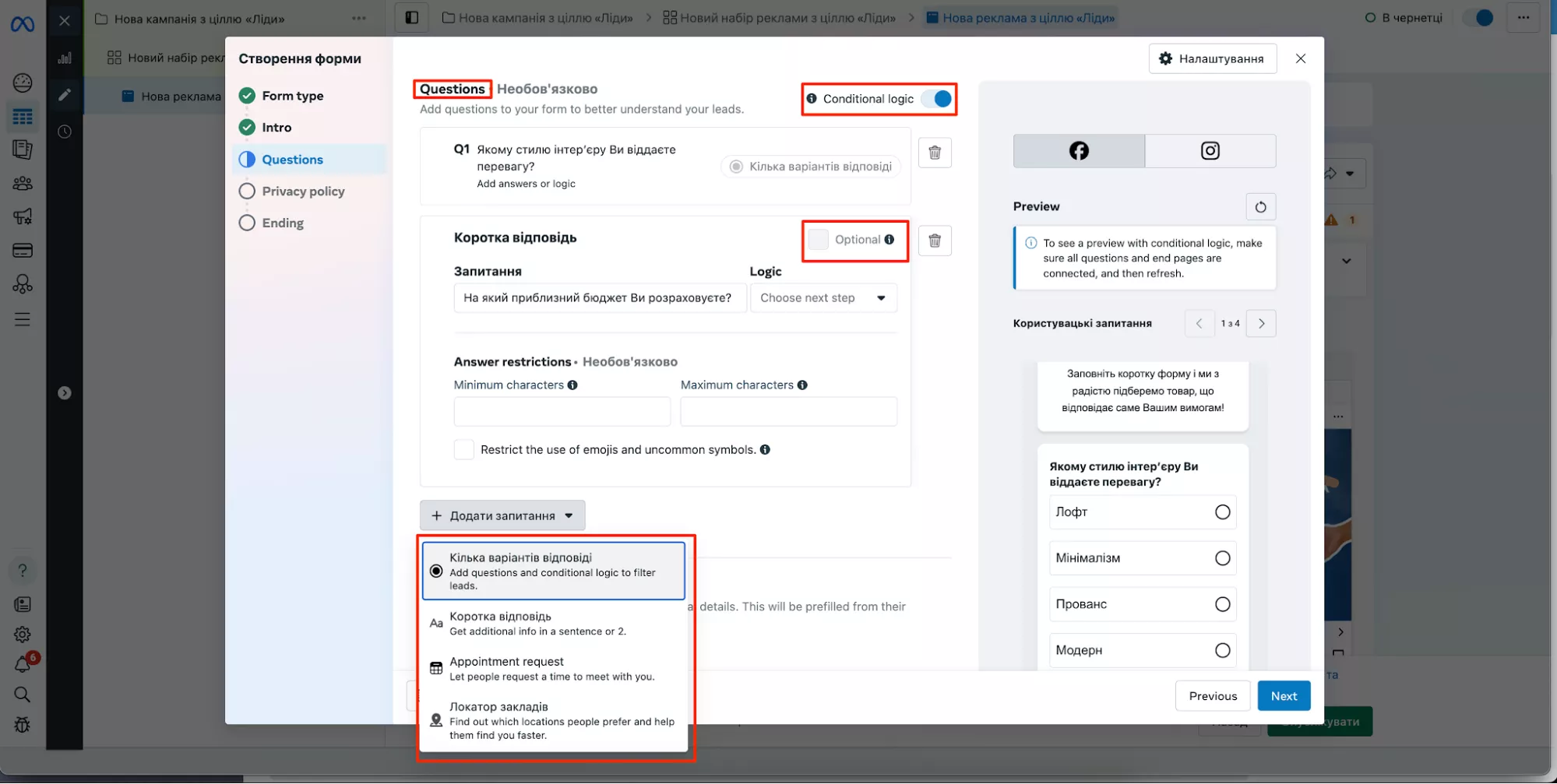Click the Previous button
This screenshot has width=1557, height=784.
pyautogui.click(x=1212, y=696)
